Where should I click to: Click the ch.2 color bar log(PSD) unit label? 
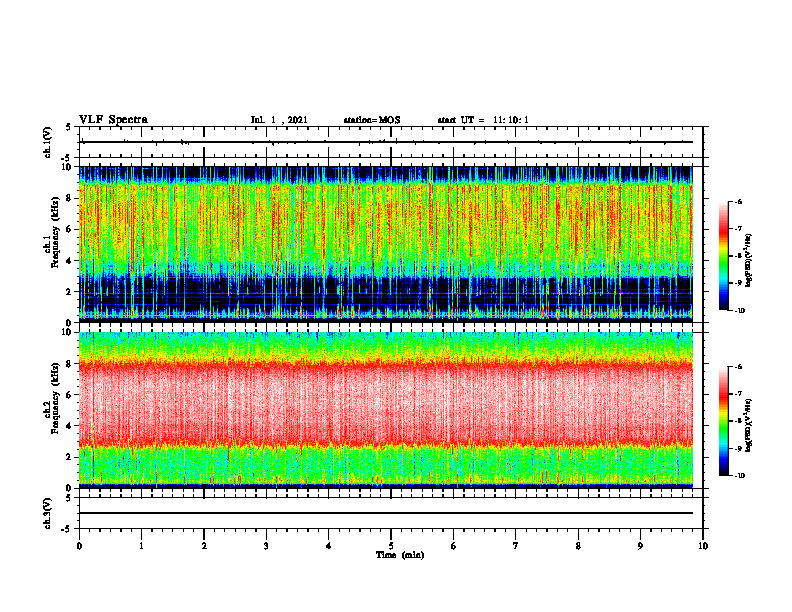[749, 425]
